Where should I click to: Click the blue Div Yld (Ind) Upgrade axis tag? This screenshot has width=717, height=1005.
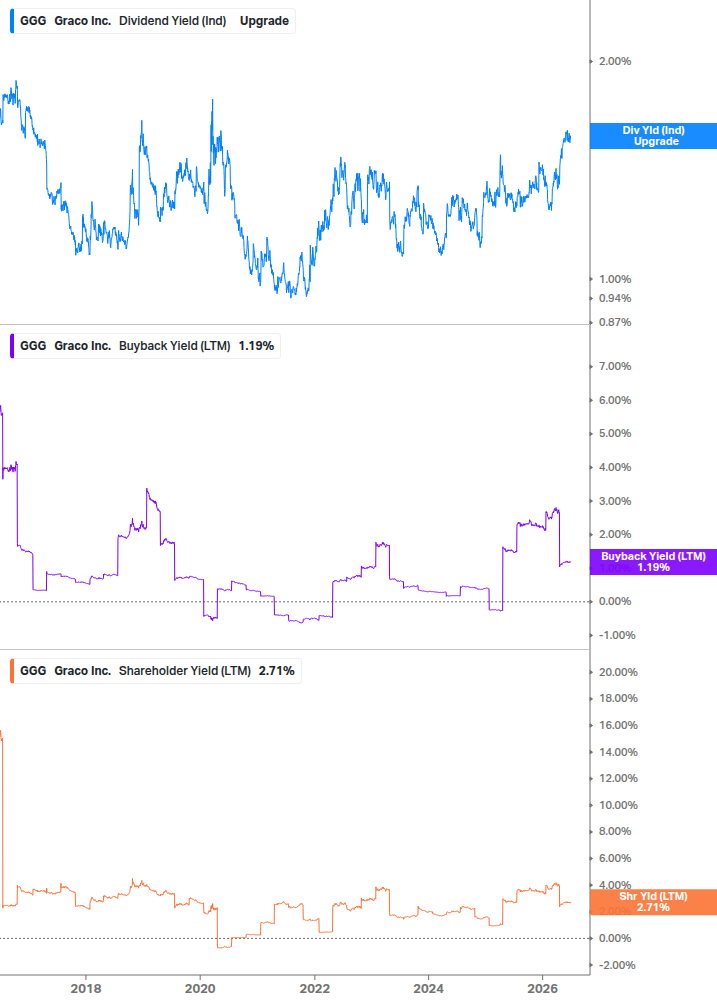point(653,136)
